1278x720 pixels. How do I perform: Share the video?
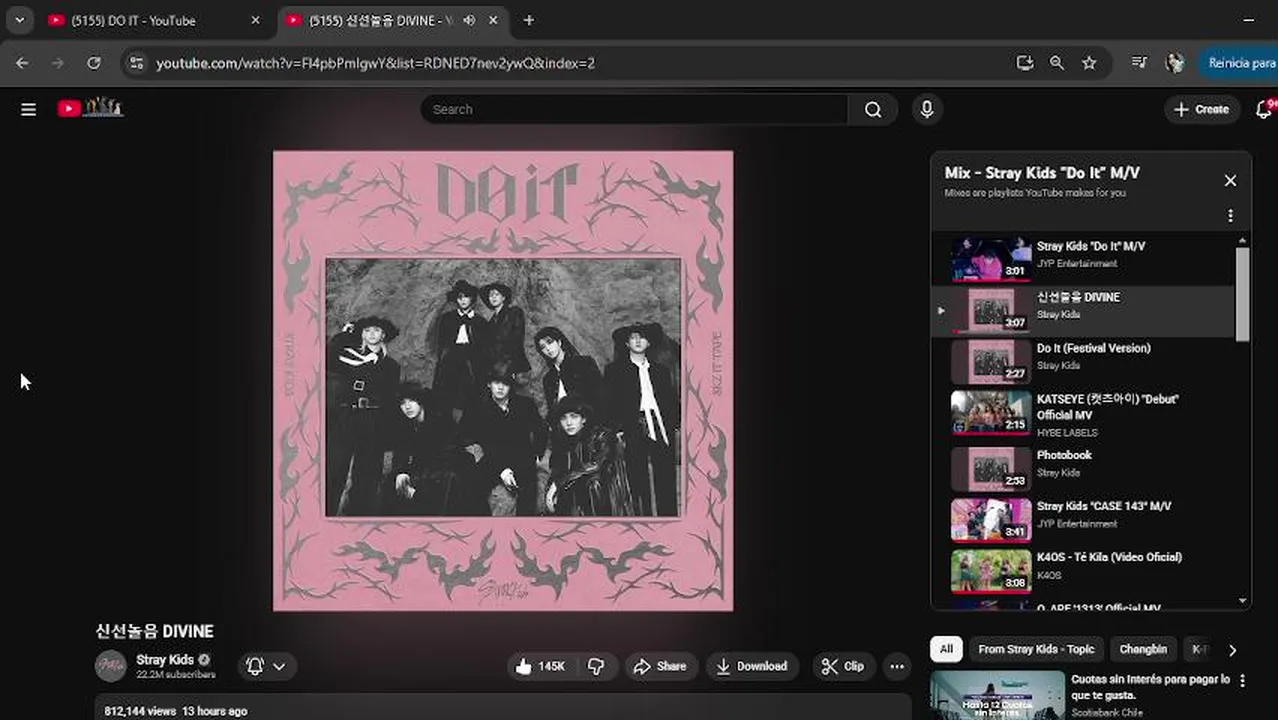click(660, 666)
